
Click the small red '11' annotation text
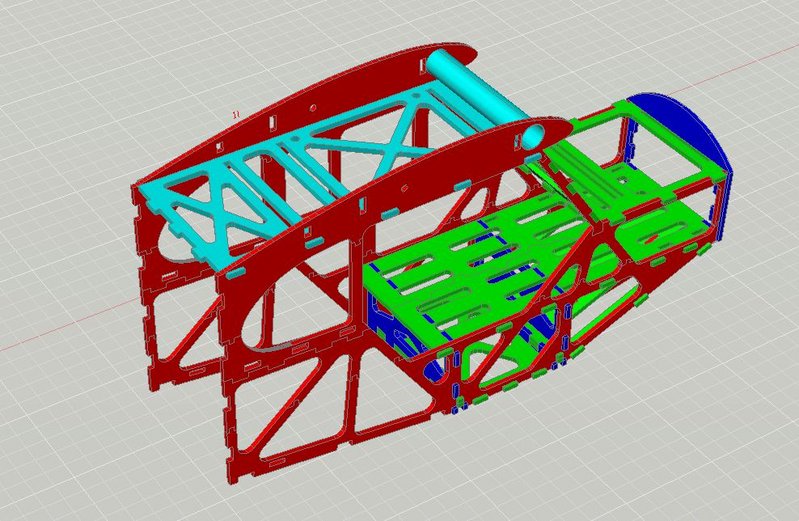(236, 114)
